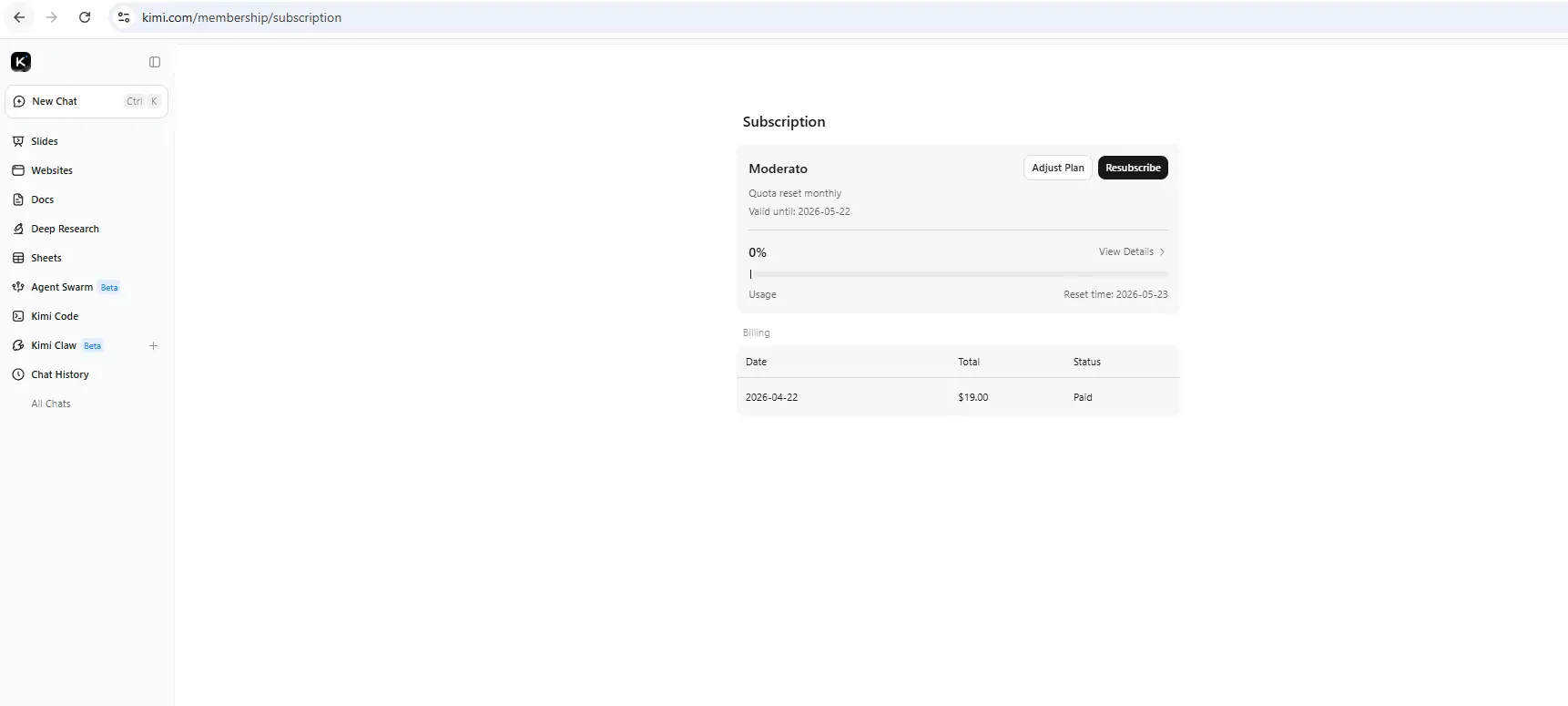Click the 'Valid until: 2026-05-22' text
Screen dimensions: 1568x706
[799, 211]
